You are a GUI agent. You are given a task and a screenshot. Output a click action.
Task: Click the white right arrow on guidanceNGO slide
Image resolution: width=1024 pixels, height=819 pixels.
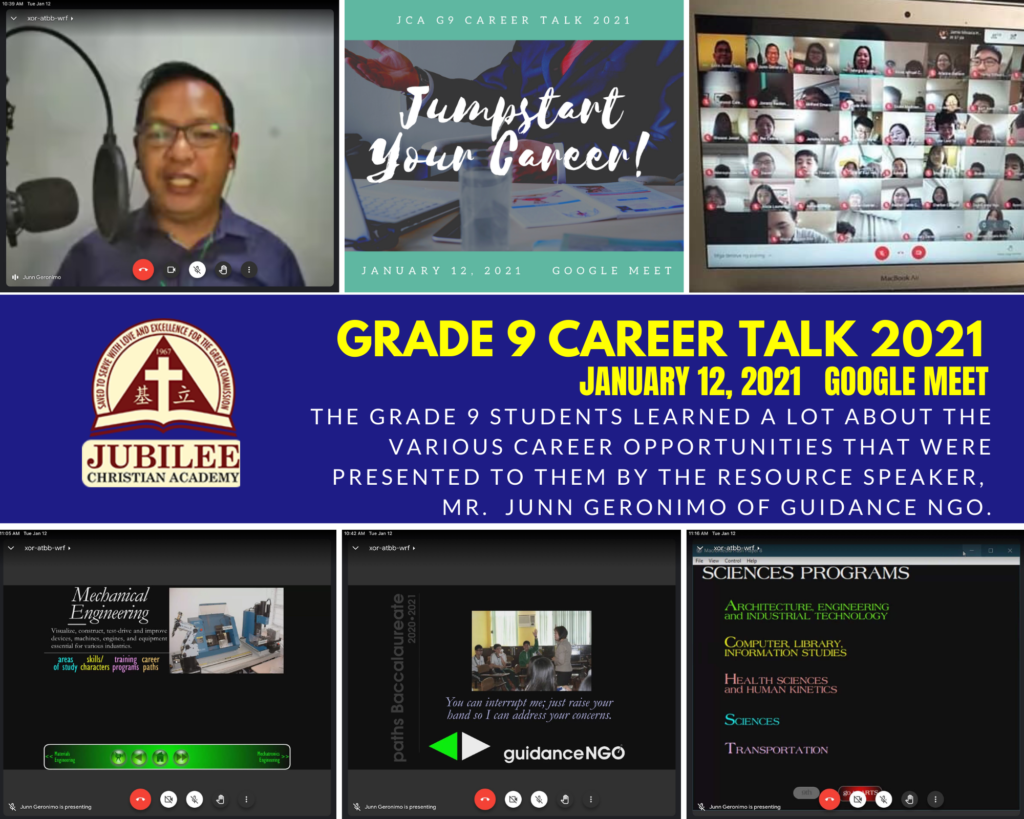click(475, 746)
